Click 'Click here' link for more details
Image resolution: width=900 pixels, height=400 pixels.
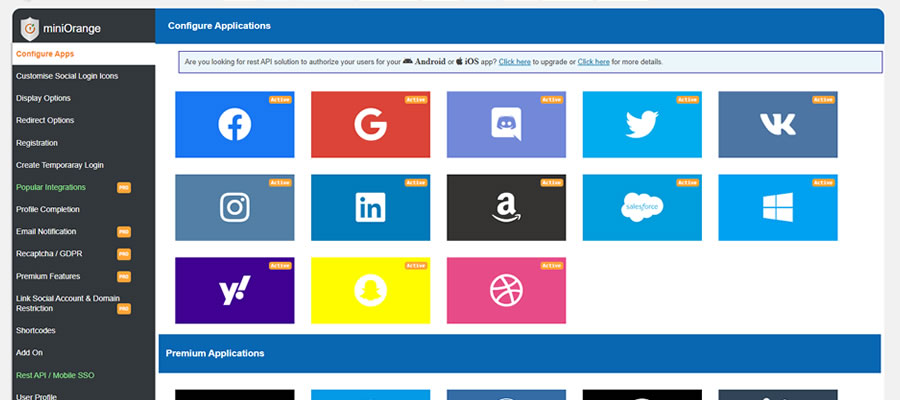coord(593,62)
